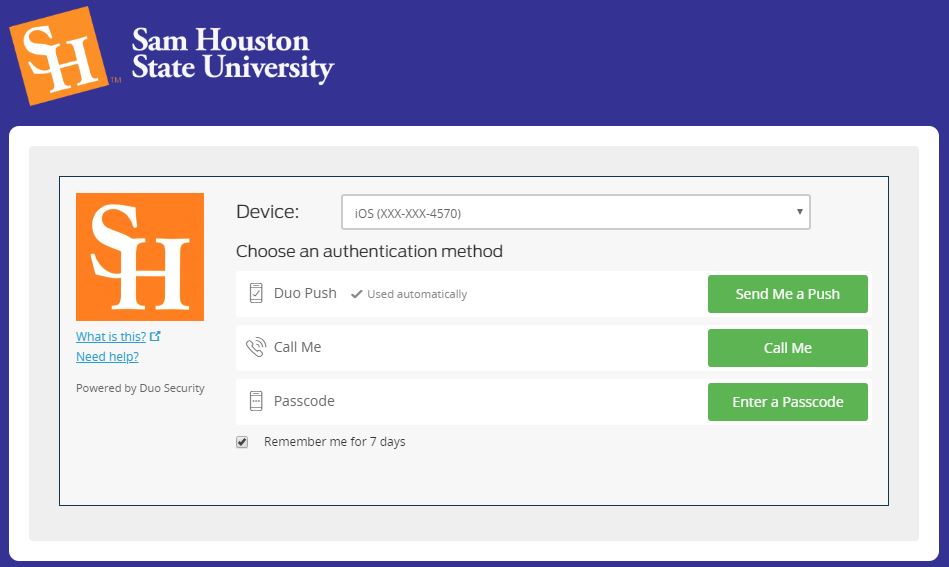Click the Duo Push phone icon
Screen dimensions: 949x567
[256, 293]
